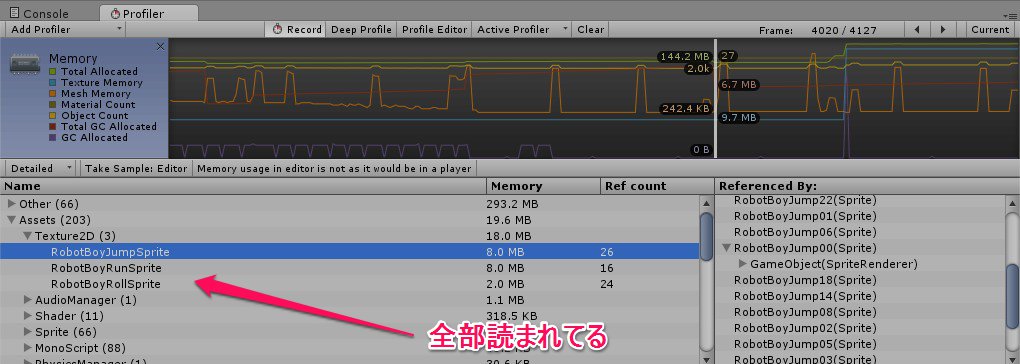1020x364 pixels.
Task: Select the RobotBoyRollSprite row
Action: point(349,284)
